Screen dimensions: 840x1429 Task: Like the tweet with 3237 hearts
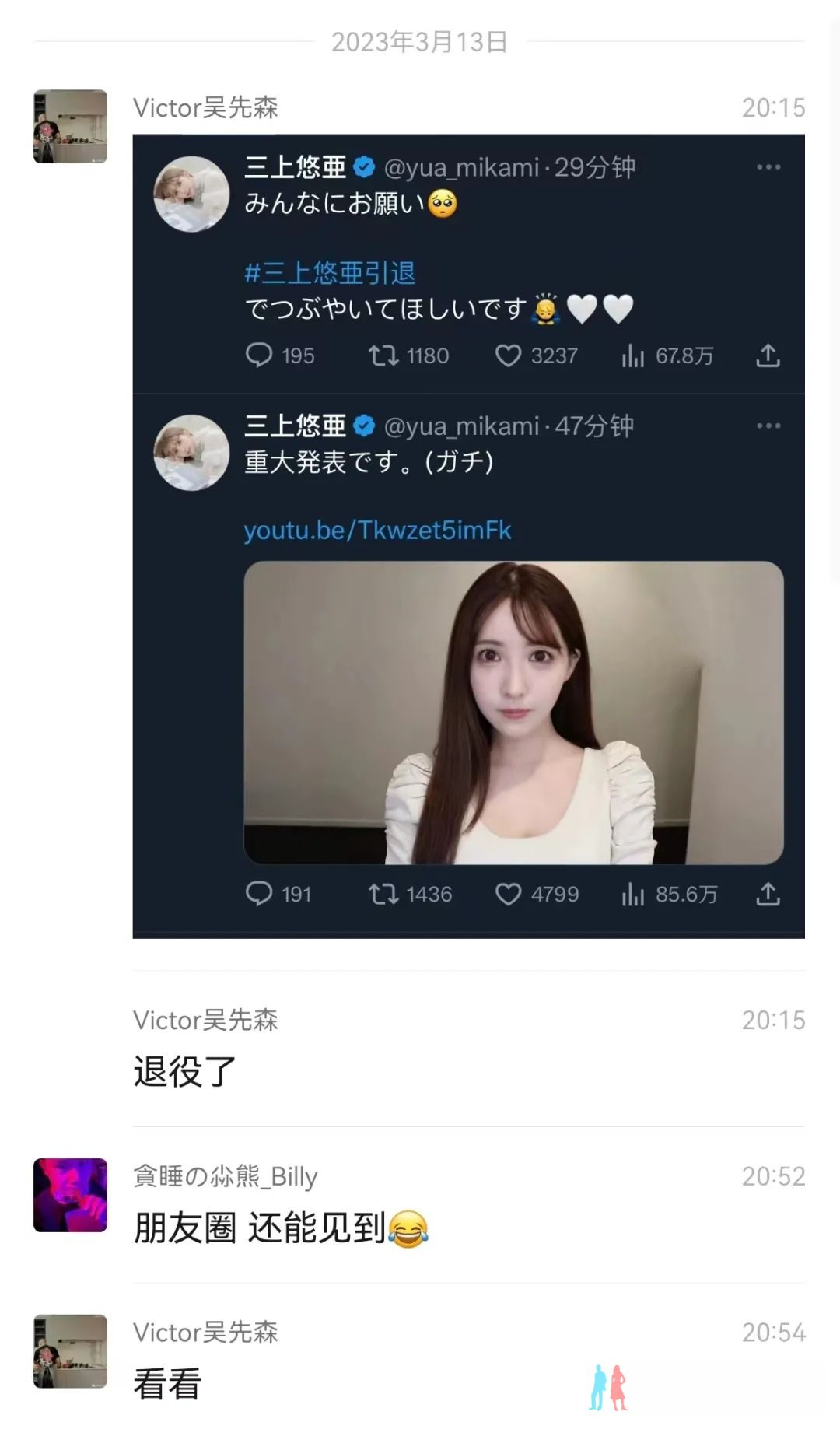(508, 355)
